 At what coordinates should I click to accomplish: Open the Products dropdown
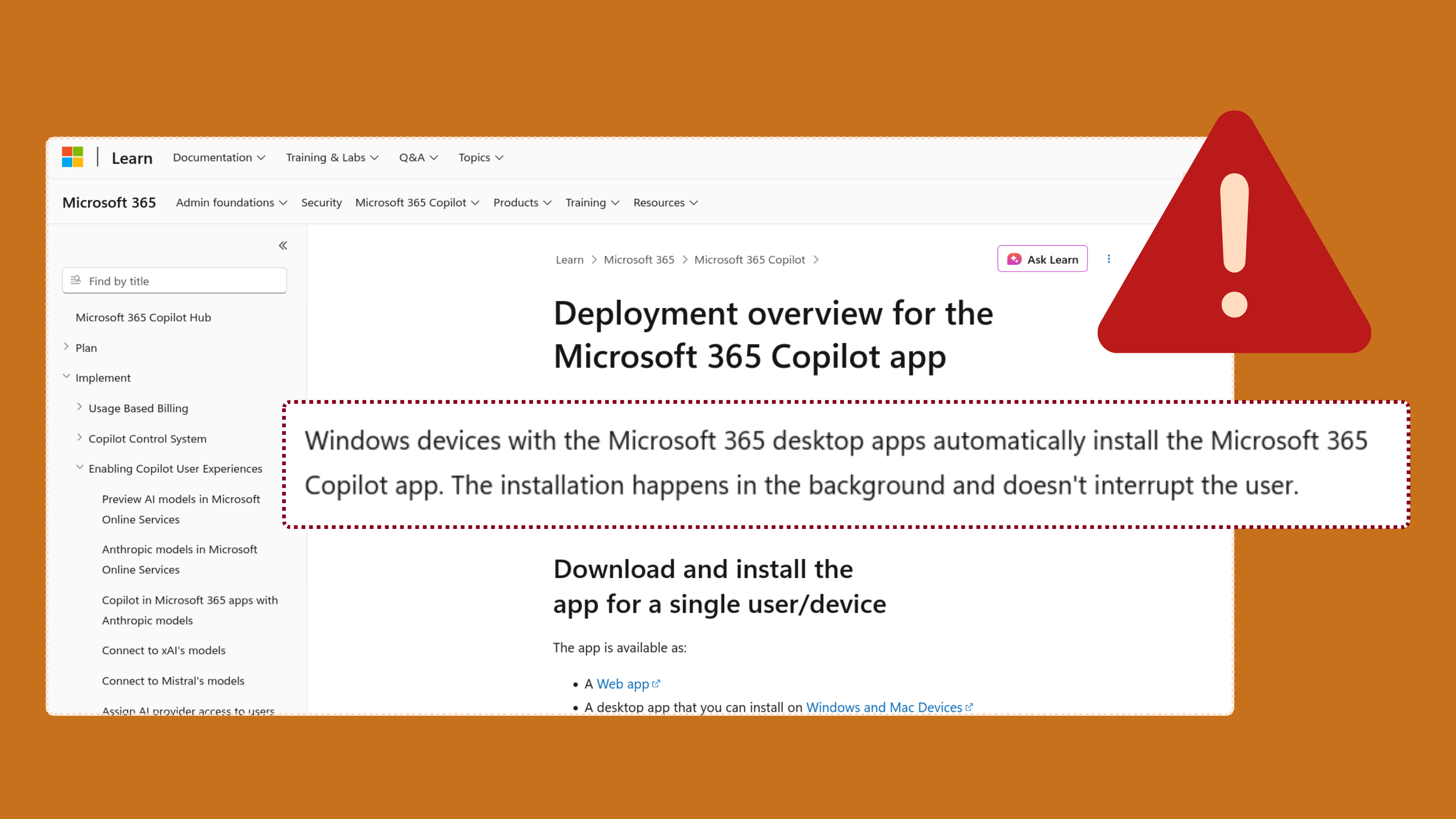[522, 203]
